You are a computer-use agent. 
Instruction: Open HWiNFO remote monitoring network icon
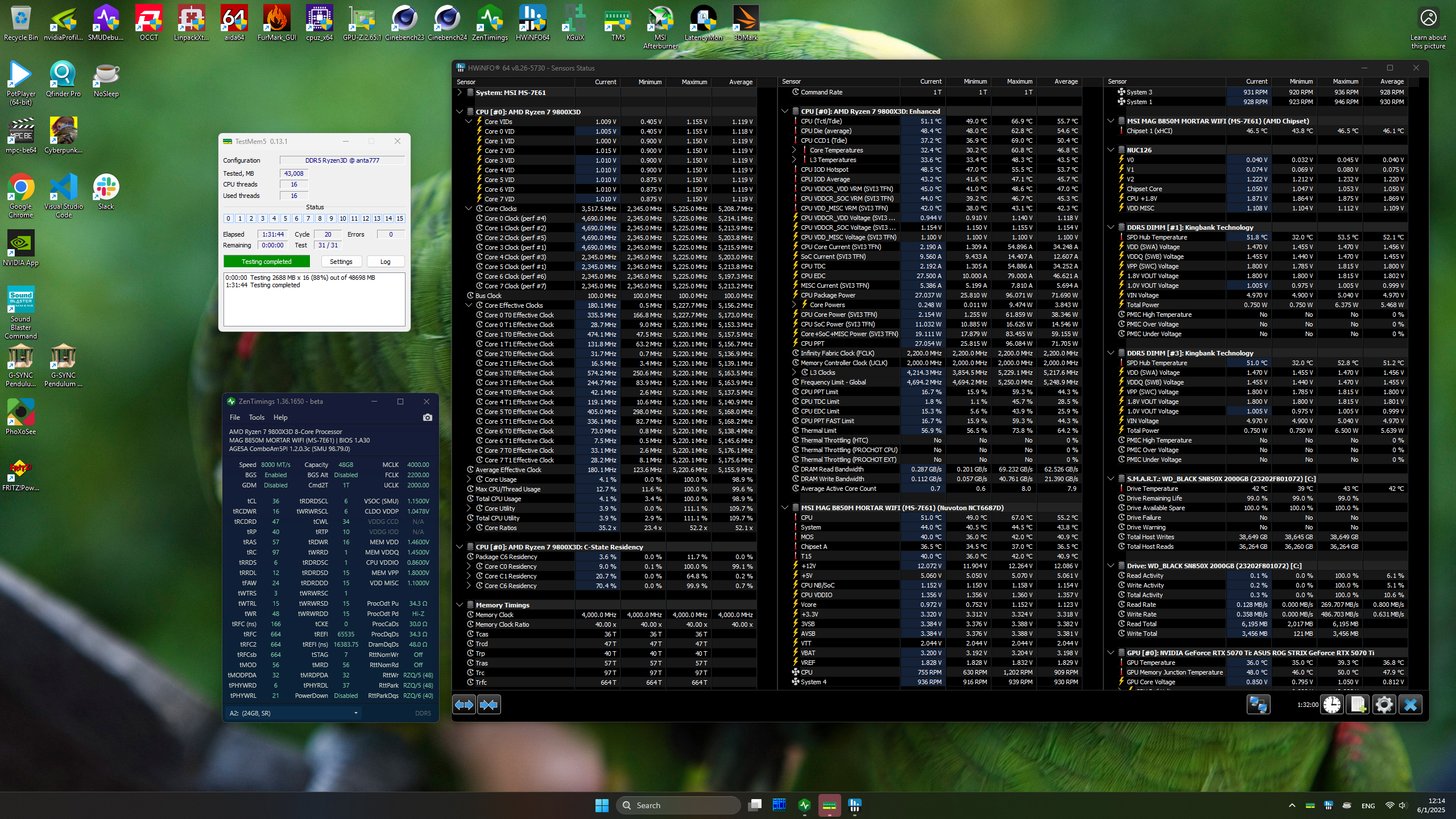(1258, 705)
